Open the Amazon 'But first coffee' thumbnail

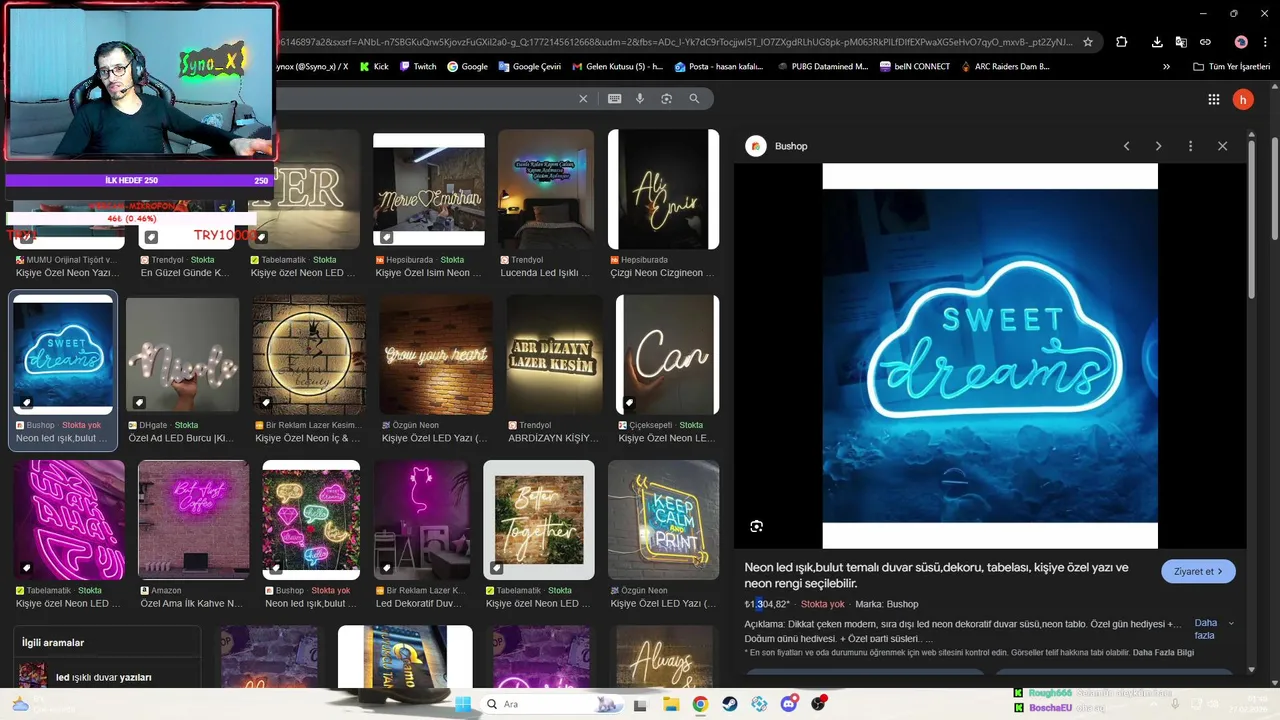click(193, 520)
